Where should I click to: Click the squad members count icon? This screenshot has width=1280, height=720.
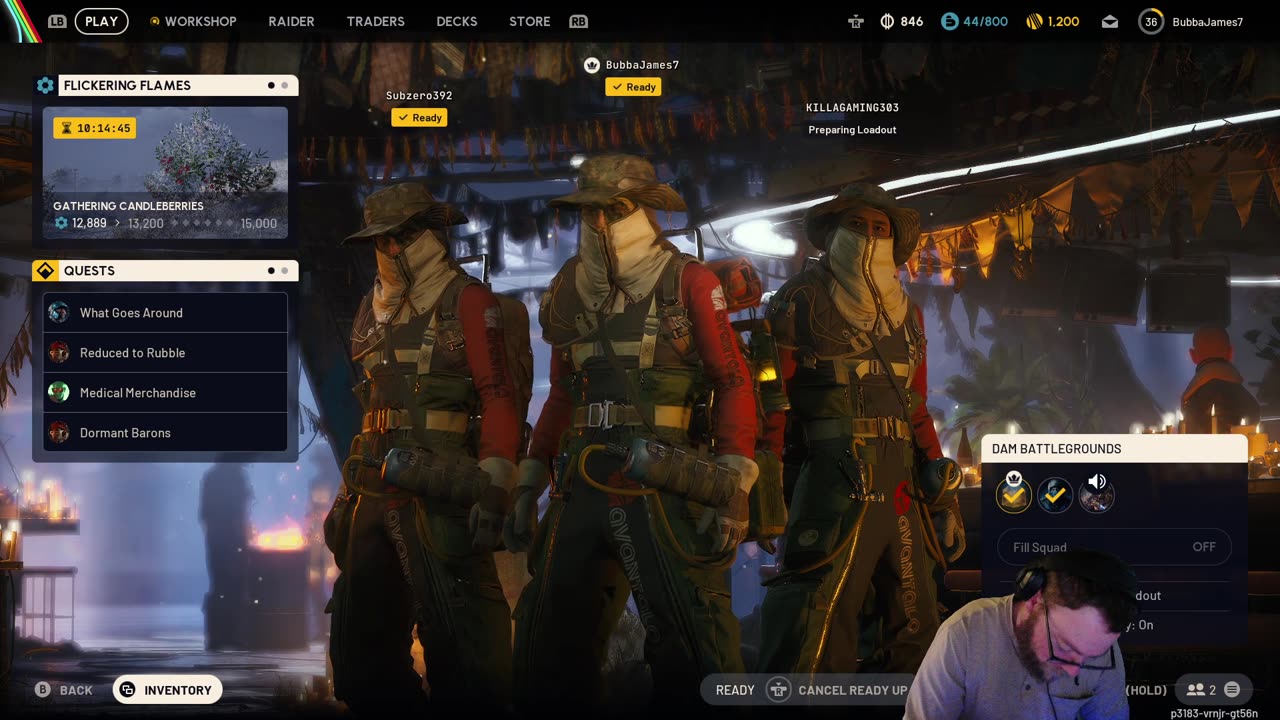[1195, 690]
